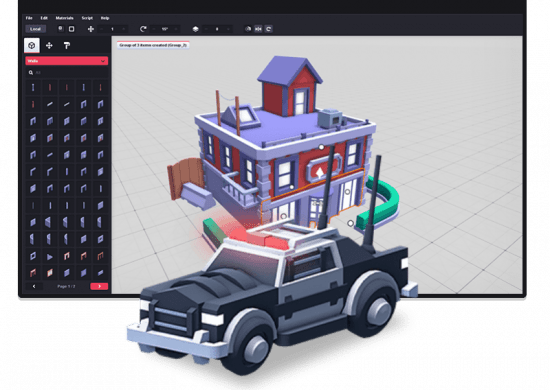Toggle the Local coordinate space button
This screenshot has height=390, width=550.
click(x=35, y=29)
